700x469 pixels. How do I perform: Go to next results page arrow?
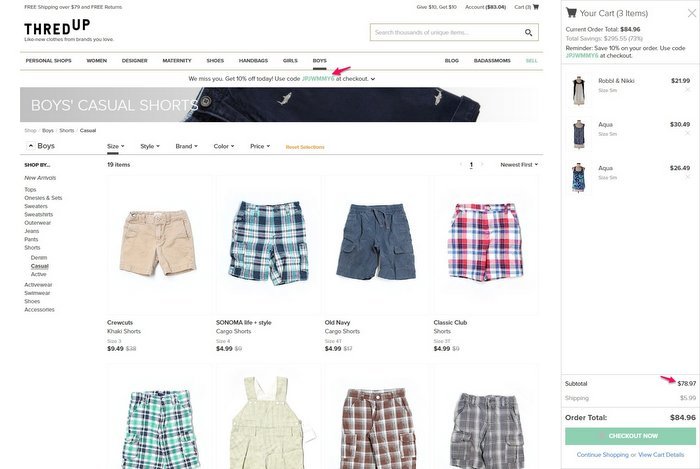(x=482, y=164)
